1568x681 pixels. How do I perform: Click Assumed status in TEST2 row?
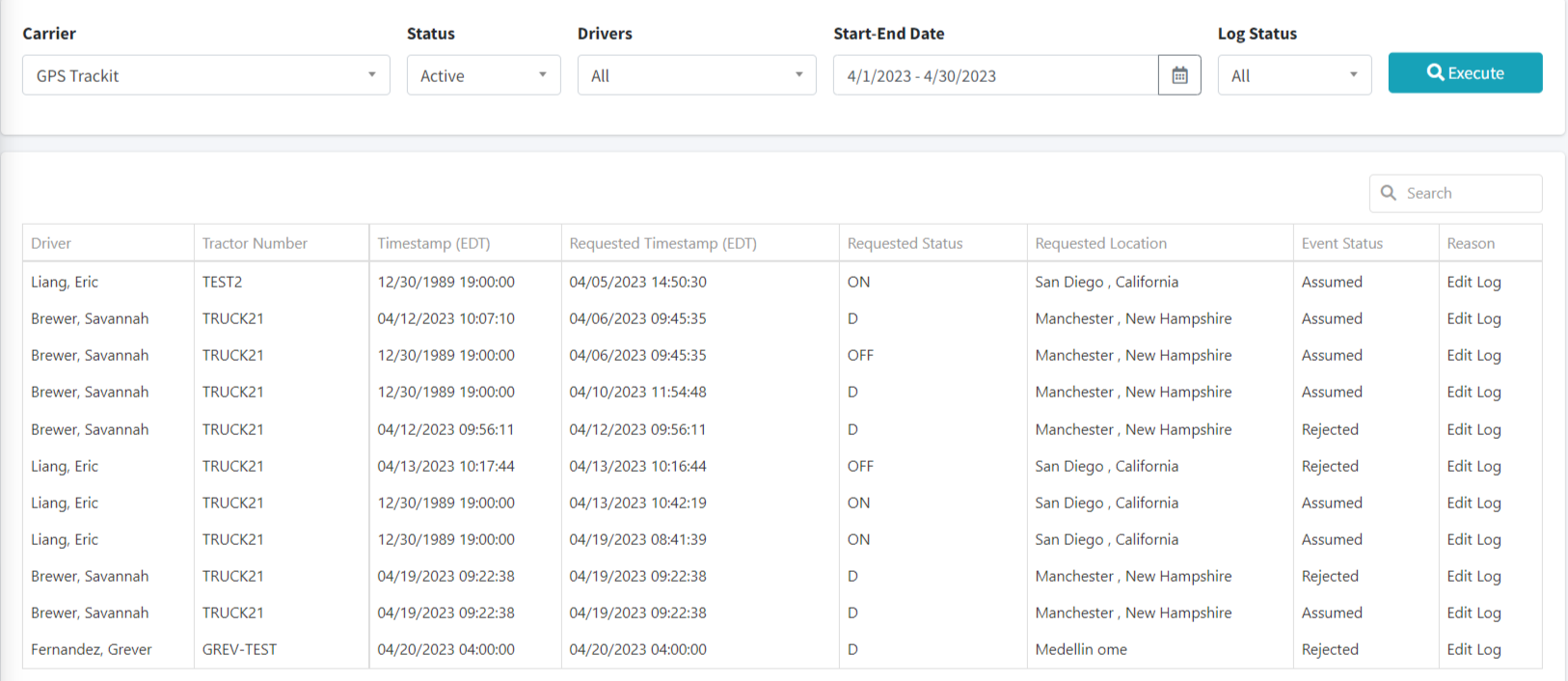tap(1332, 282)
